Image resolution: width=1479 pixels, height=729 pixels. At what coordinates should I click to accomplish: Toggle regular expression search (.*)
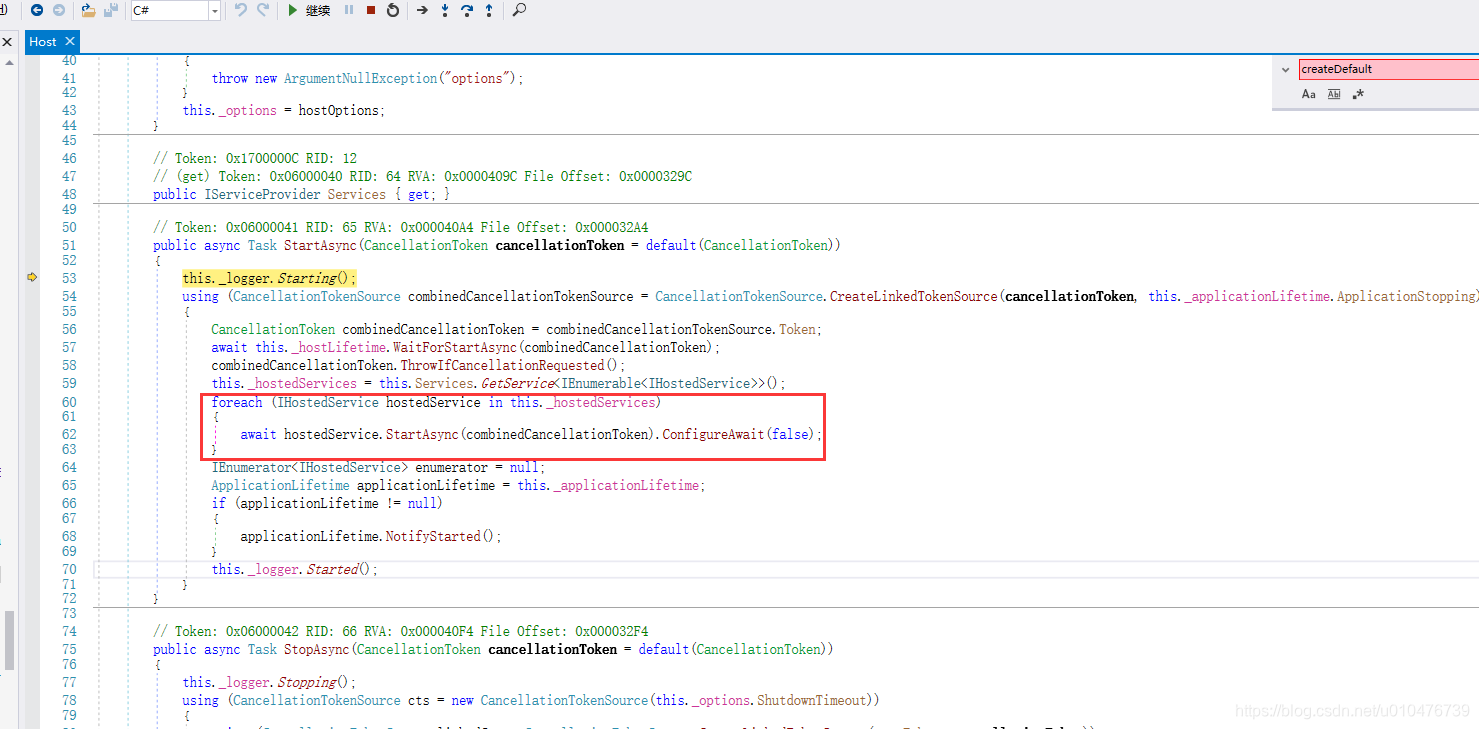coord(1358,94)
